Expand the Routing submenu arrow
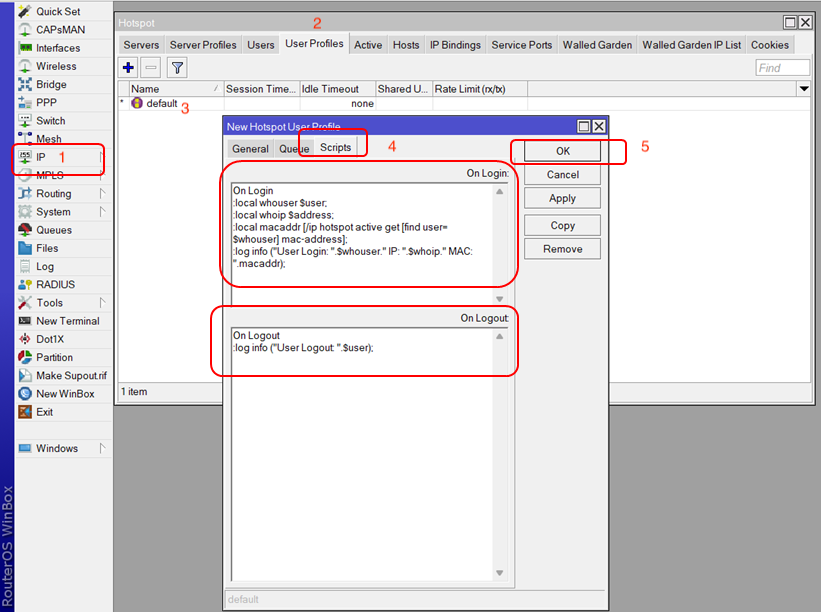 (103, 194)
